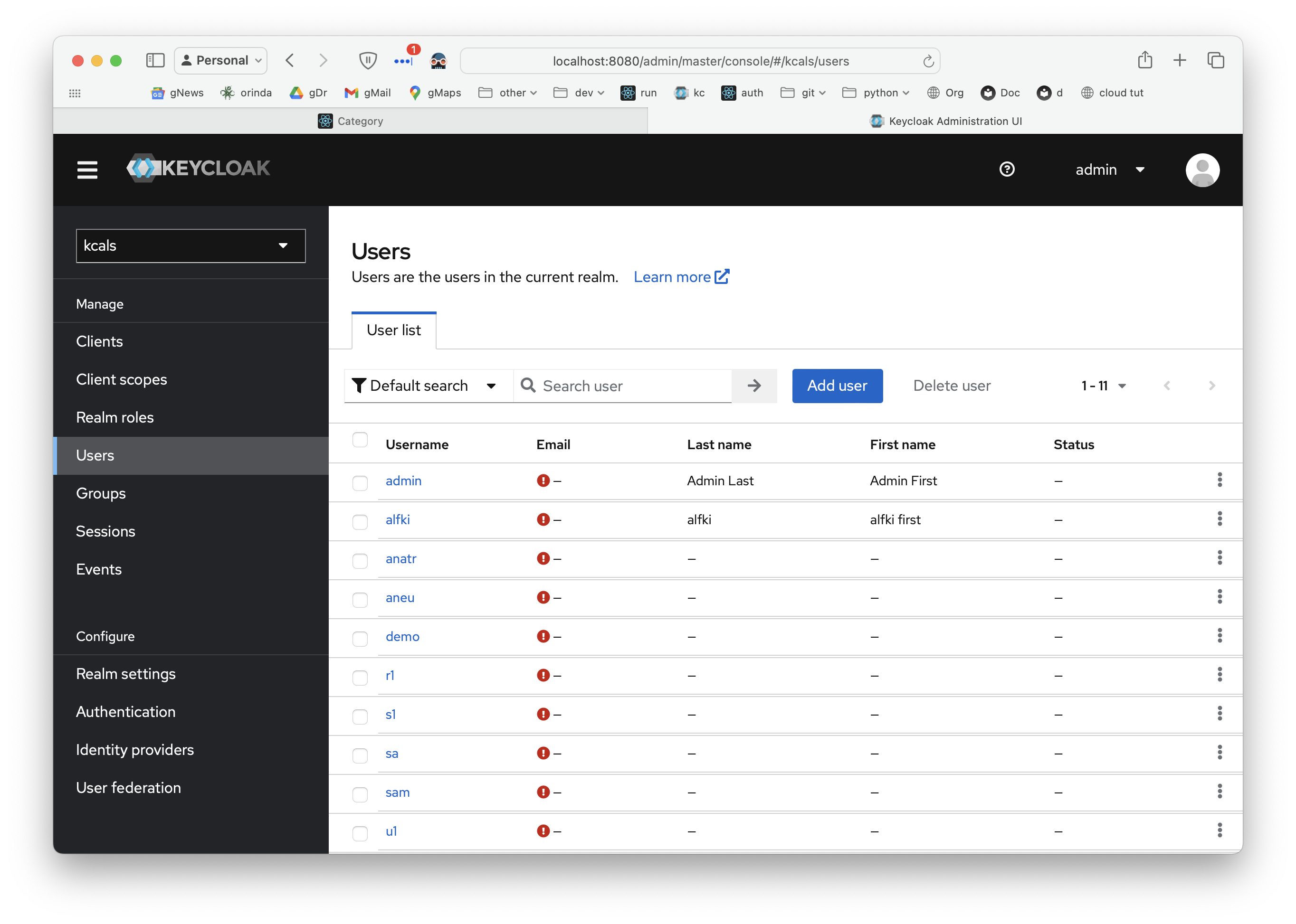Toggle Safari sidebar icon
The width and height of the screenshot is (1296, 924).
click(155, 60)
